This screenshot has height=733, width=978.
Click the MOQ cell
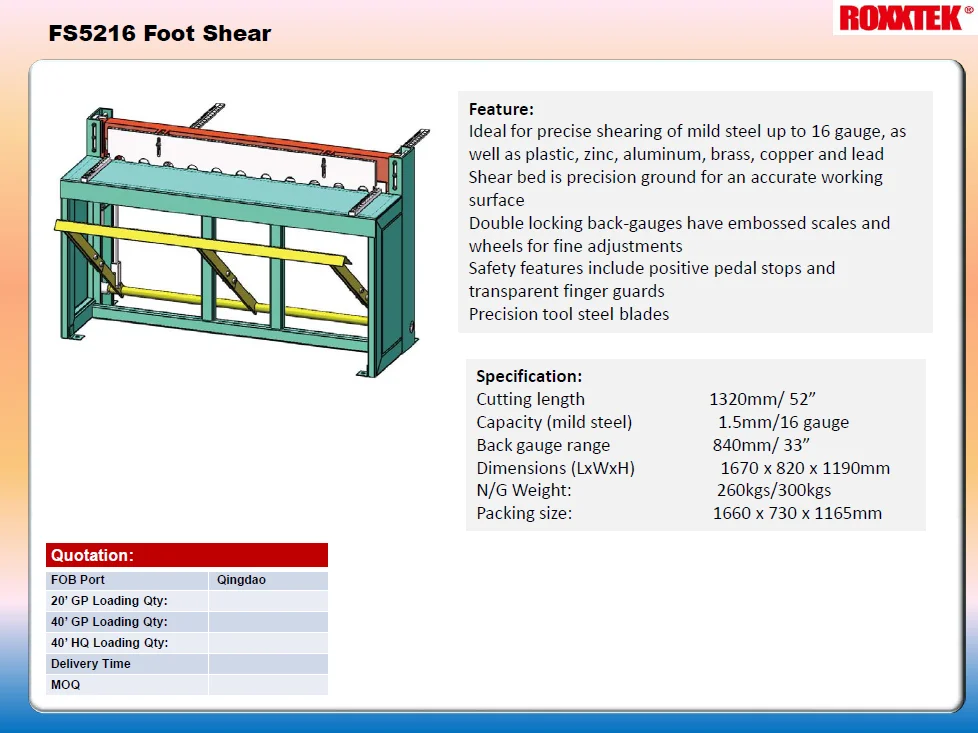tap(127, 685)
